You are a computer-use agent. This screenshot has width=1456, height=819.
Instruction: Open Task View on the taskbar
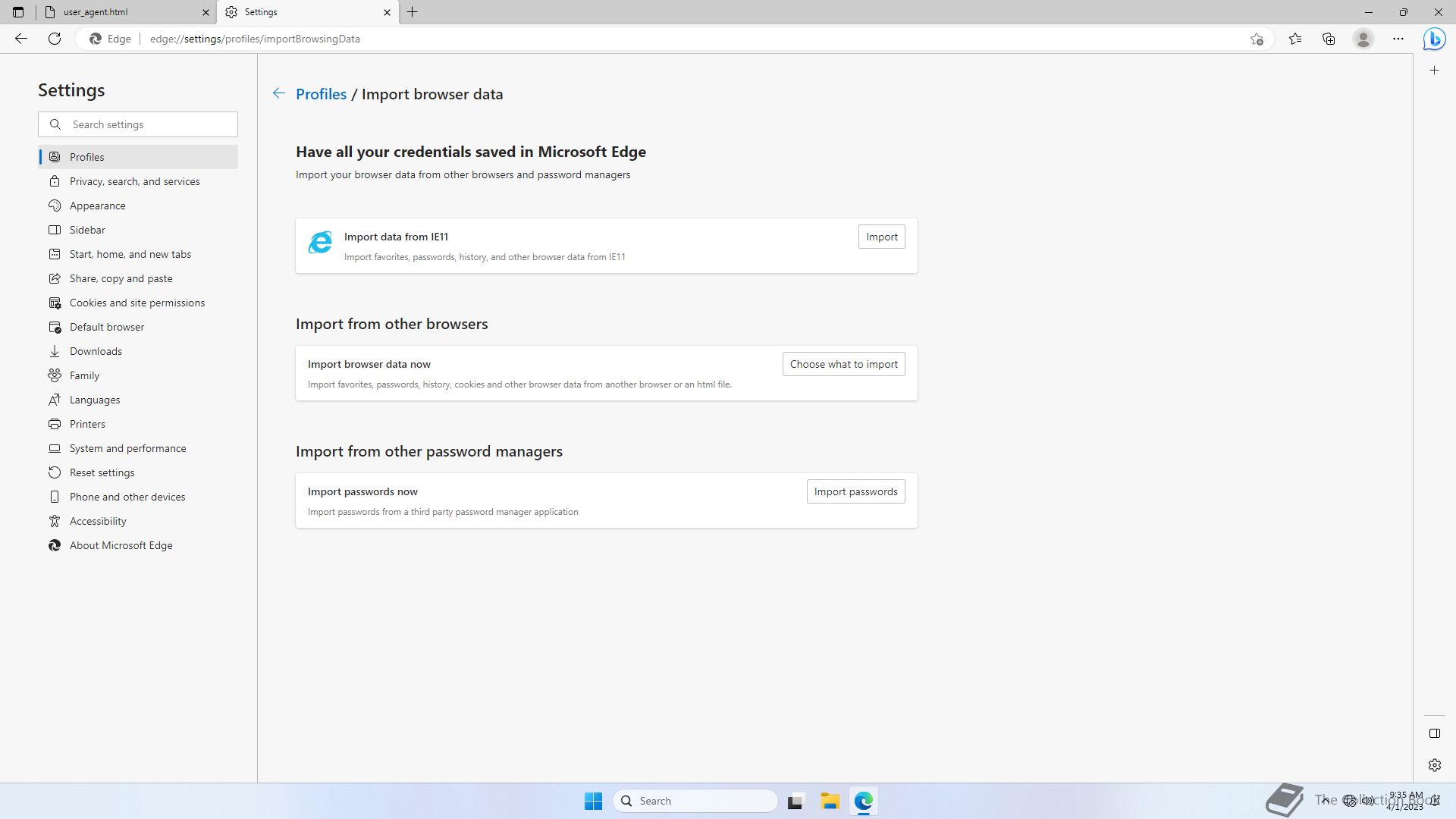(795, 801)
